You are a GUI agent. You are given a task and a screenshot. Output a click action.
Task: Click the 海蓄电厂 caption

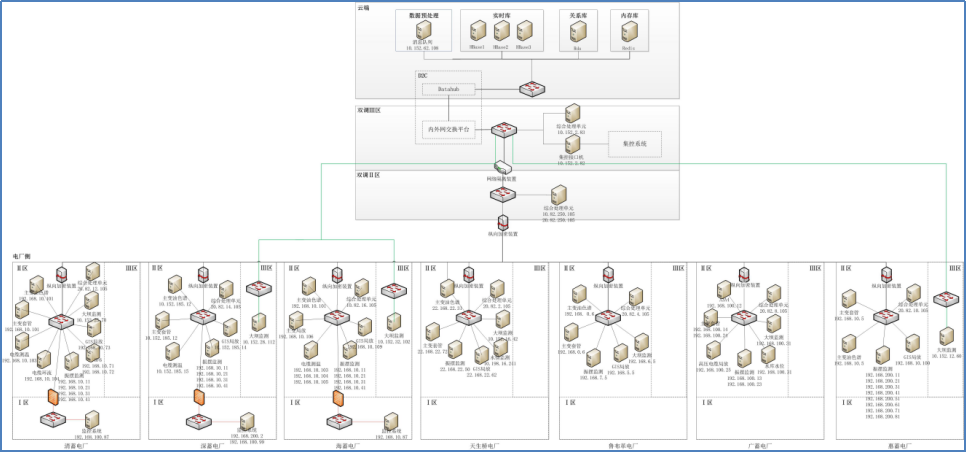(x=347, y=445)
